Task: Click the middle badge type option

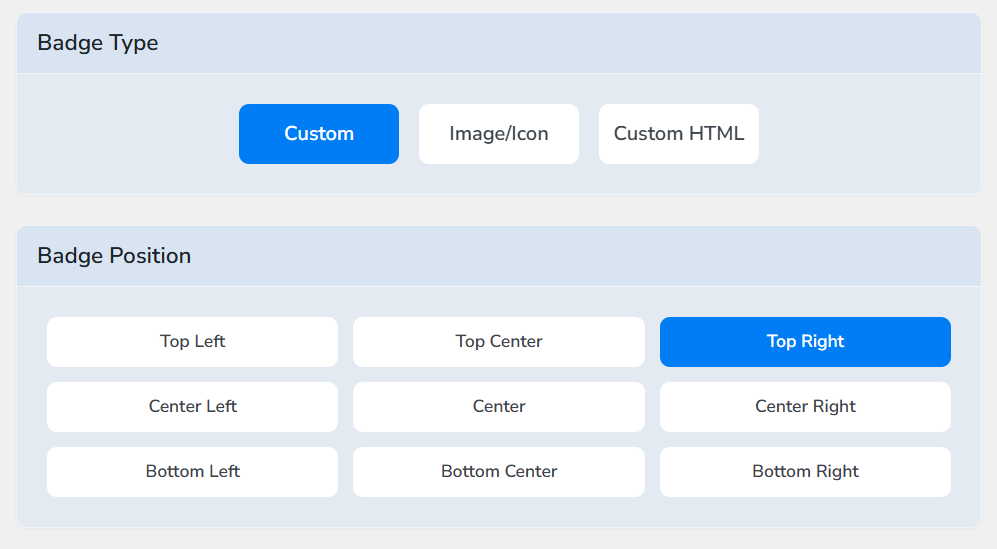Action: click(498, 134)
